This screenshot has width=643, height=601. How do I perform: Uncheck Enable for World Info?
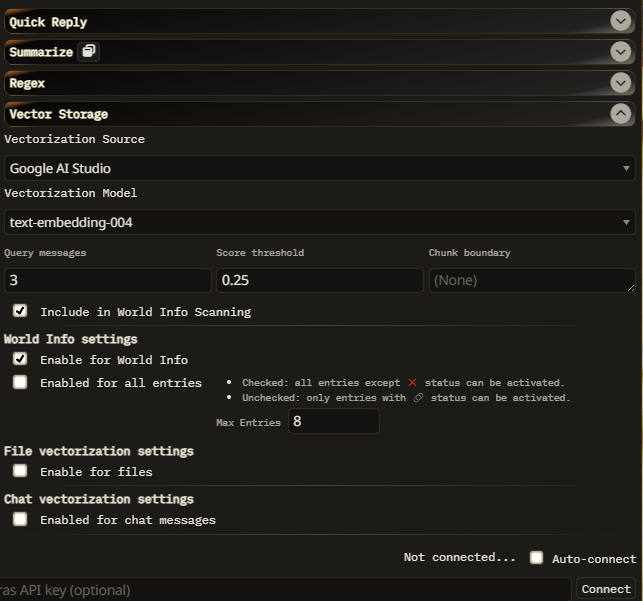[20, 359]
